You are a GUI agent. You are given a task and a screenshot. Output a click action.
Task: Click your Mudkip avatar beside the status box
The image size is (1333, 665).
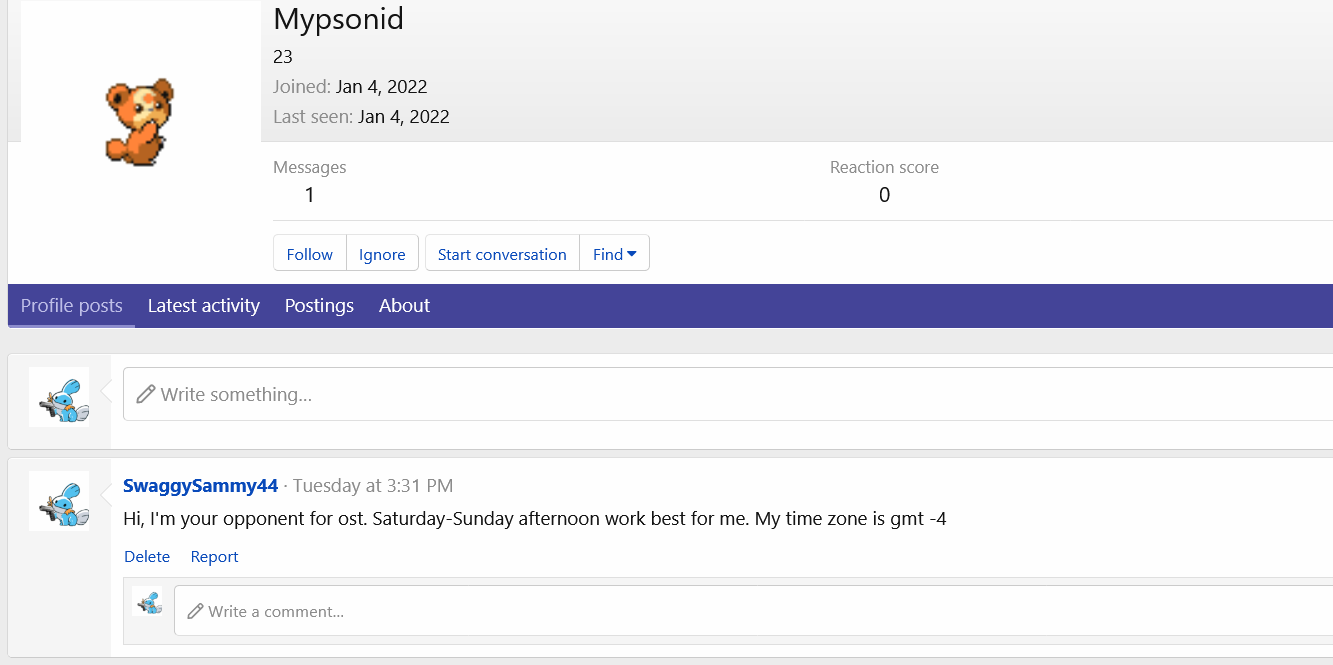tap(59, 396)
